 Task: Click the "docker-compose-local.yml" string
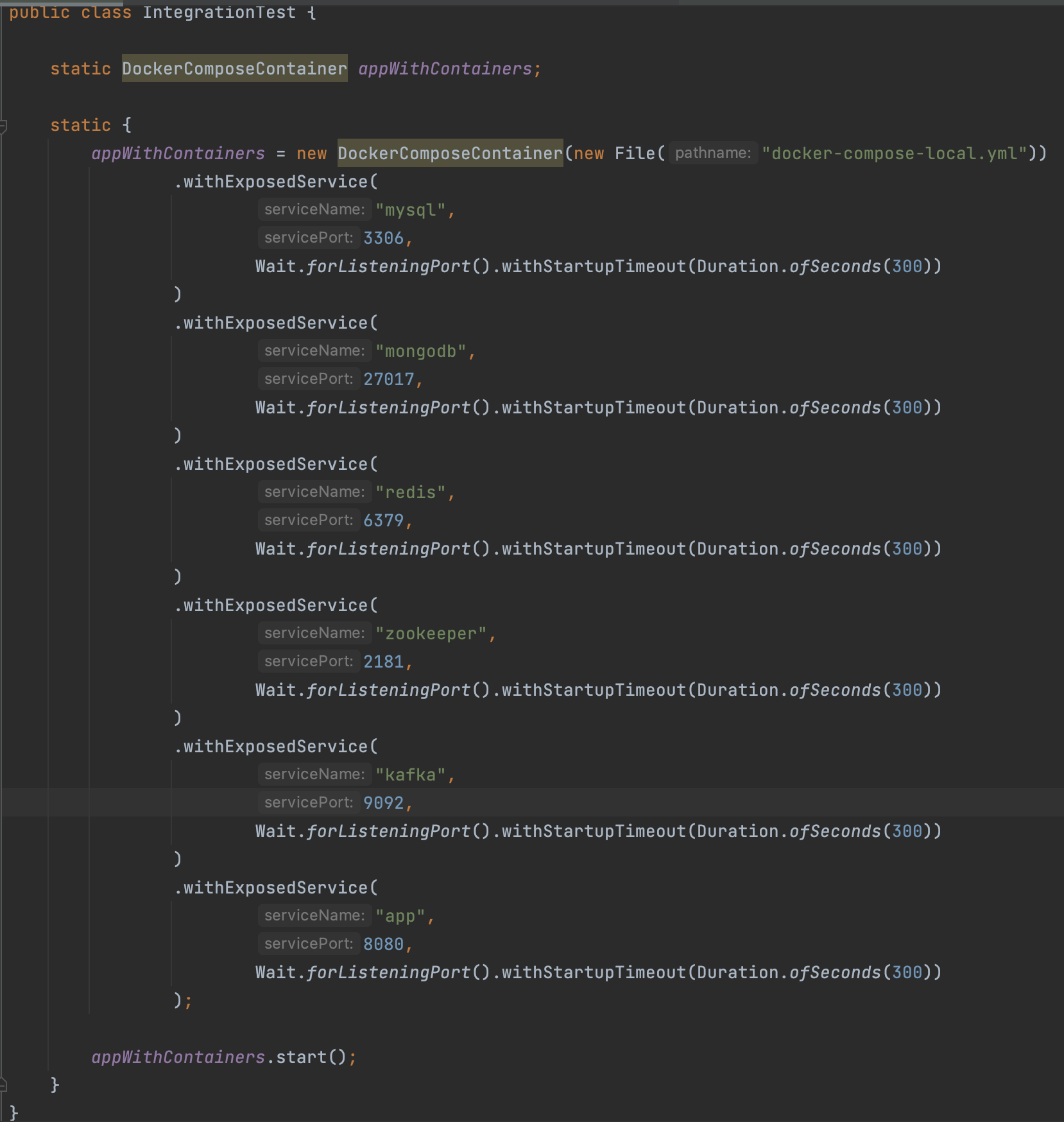[894, 153]
